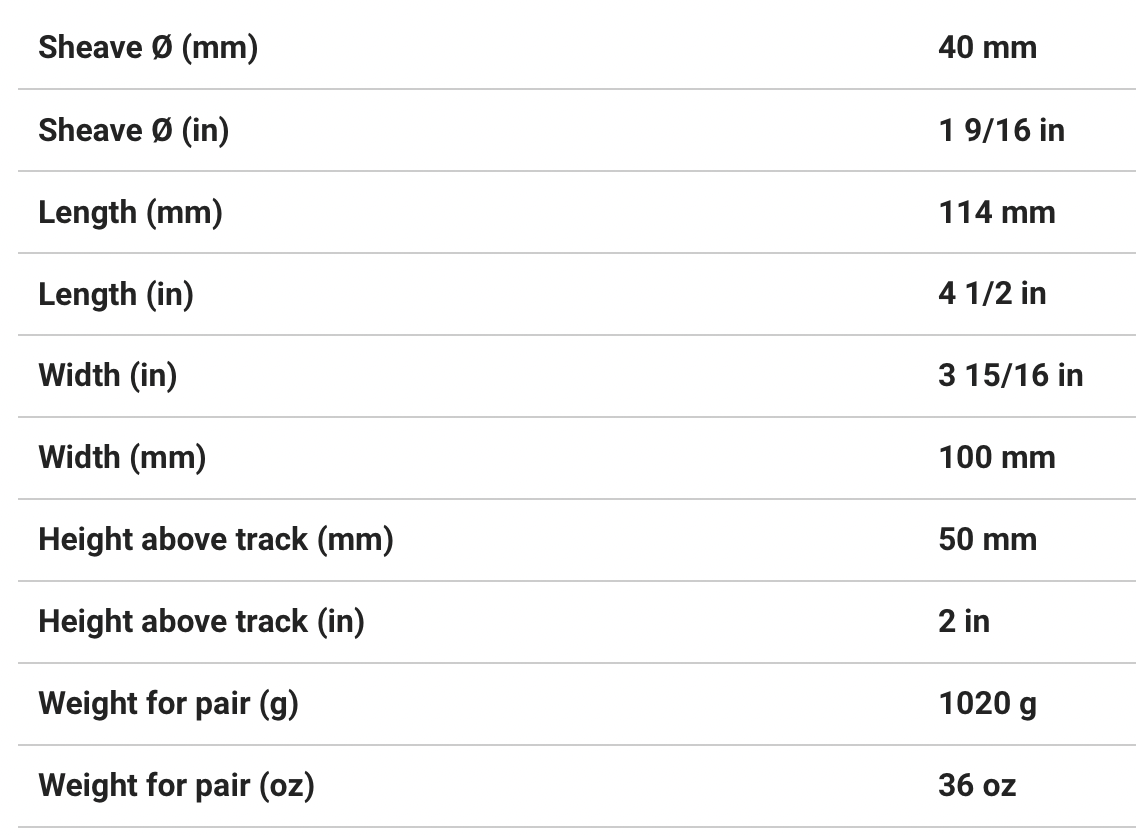Select the "1020 g" weight value
This screenshot has height=836, width=1136.
tap(987, 704)
